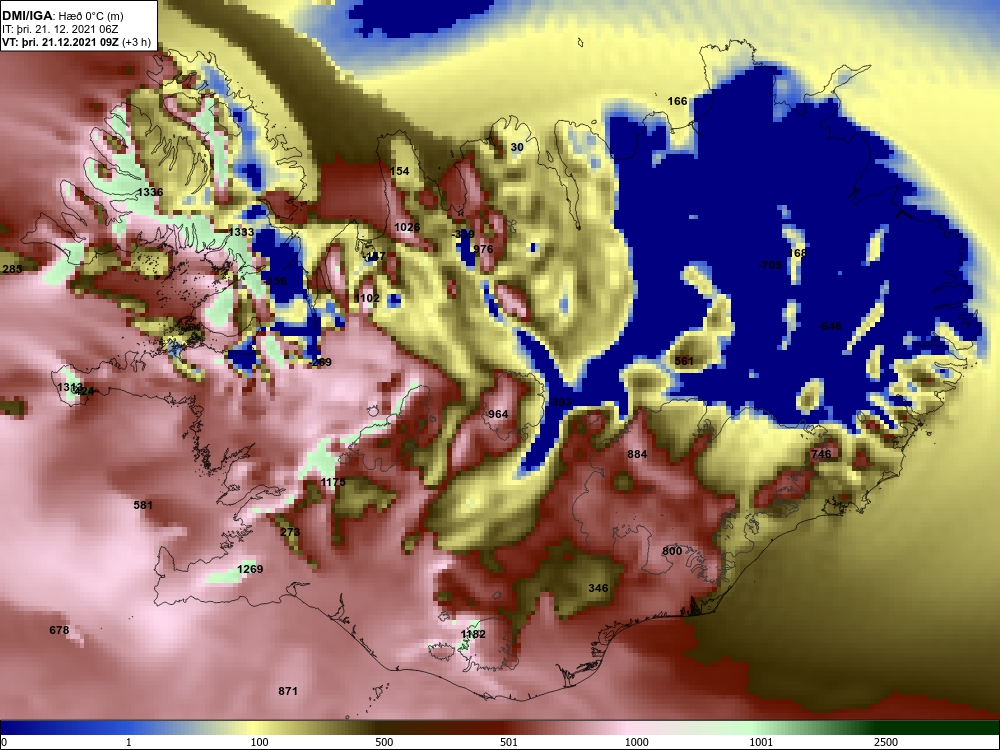1000x750 pixels.
Task: Click the legend label 0
Action: click(4, 742)
